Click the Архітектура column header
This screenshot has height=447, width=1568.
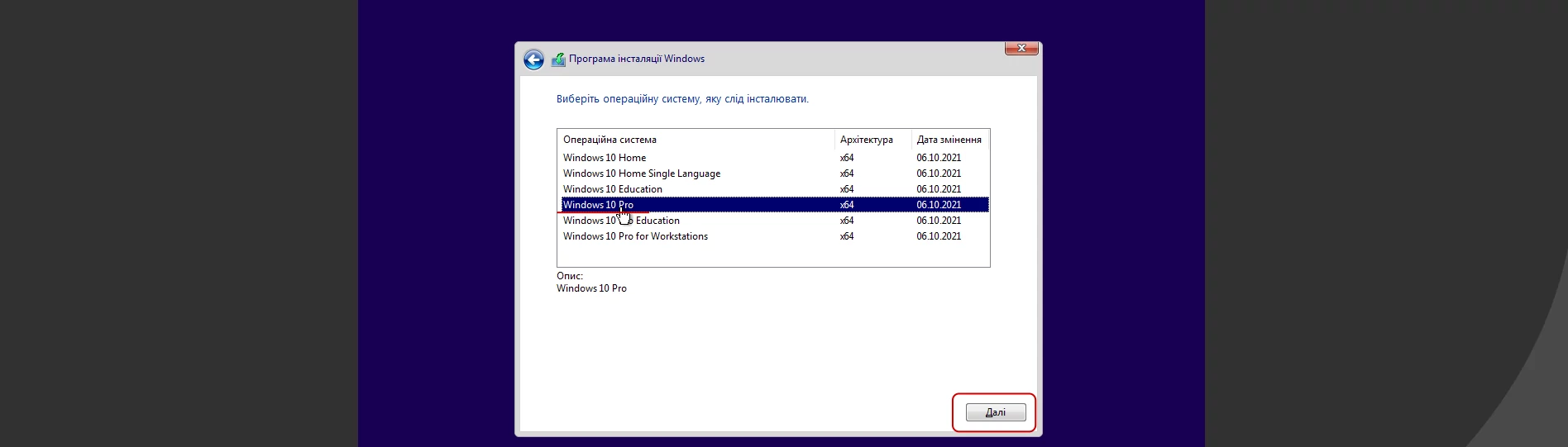873,140
